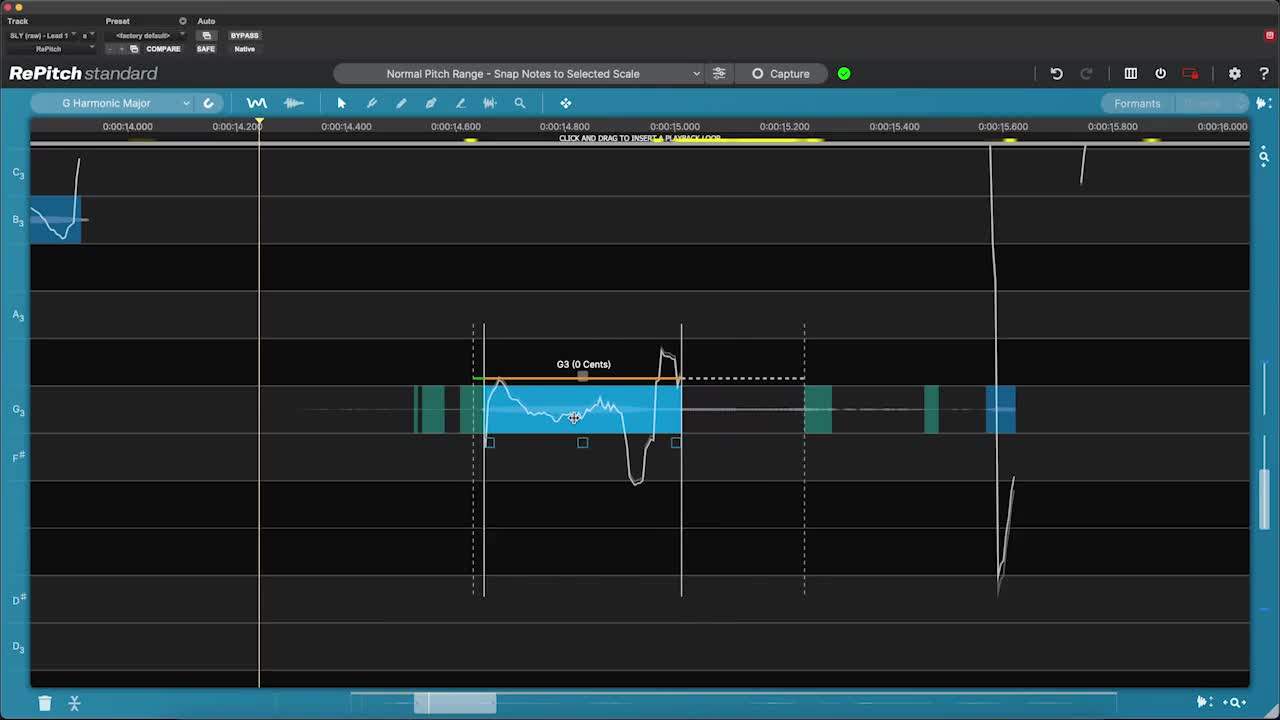Click the D3 piano key label
The image size is (1280, 720).
click(18, 647)
